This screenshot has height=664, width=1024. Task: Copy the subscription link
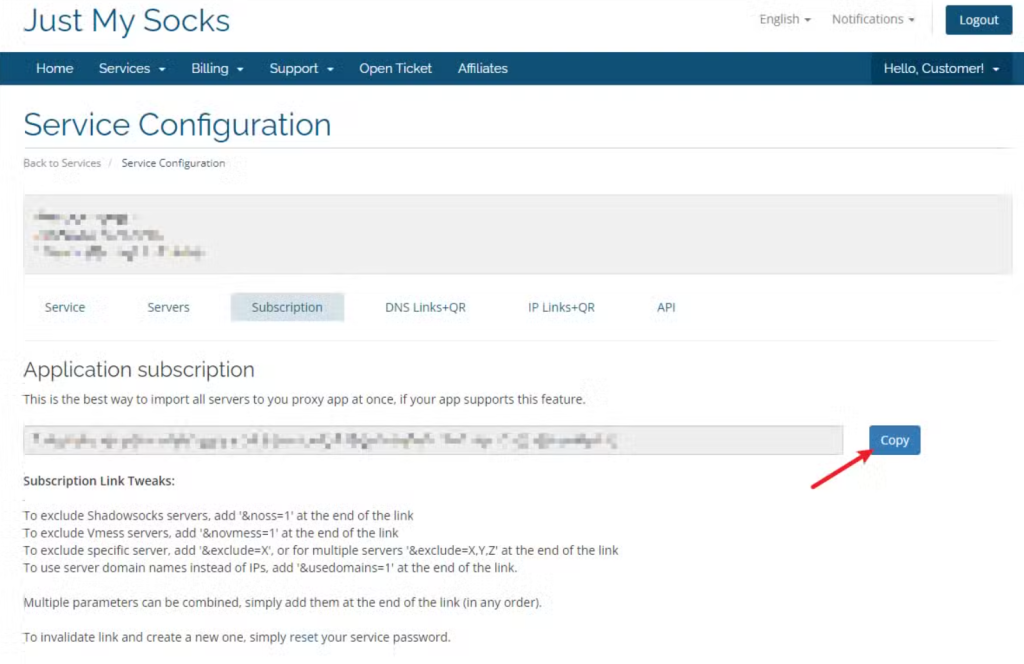[894, 440]
